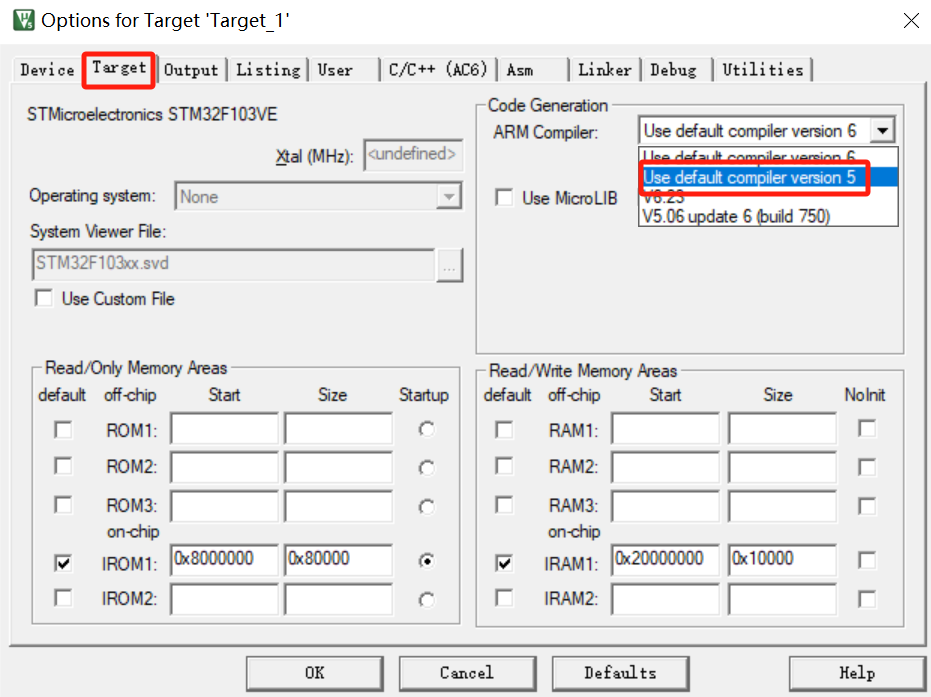Viewport: 931px width, 697px height.
Task: Select ROM3 Startup radio button
Action: click(x=426, y=507)
